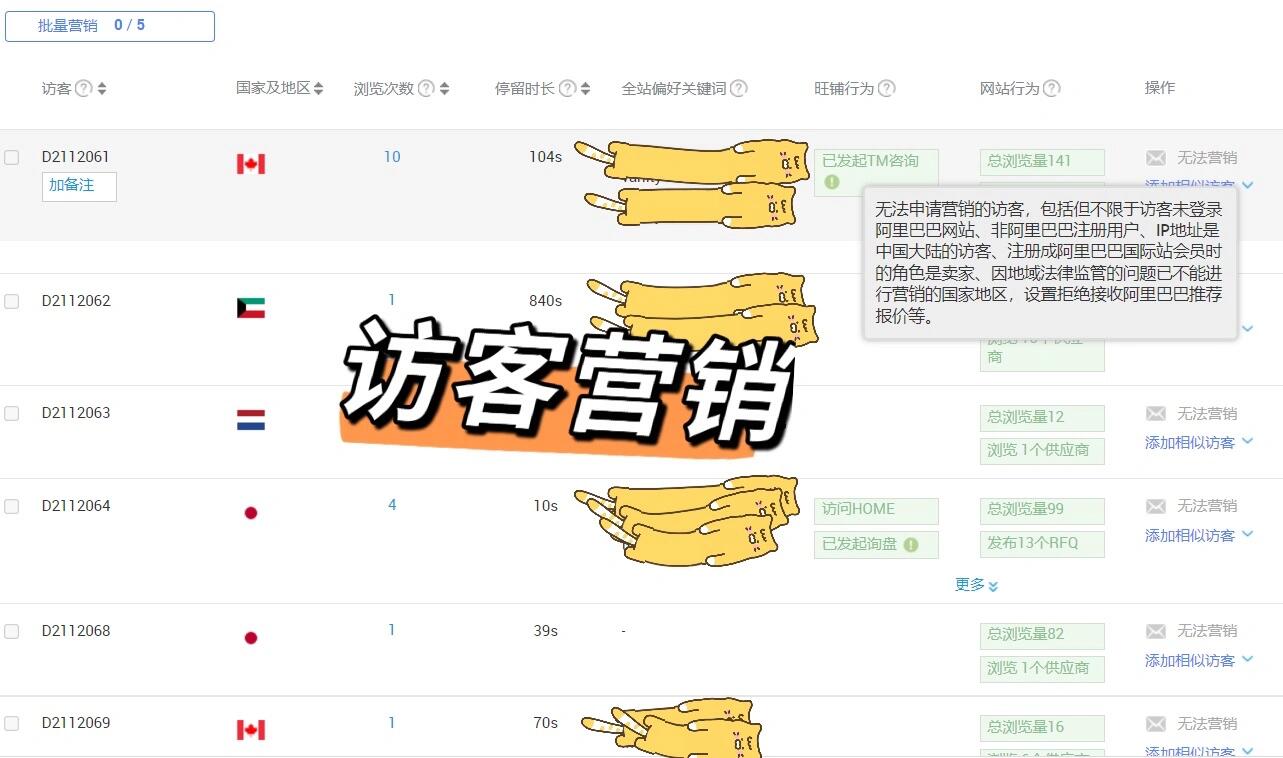The width and height of the screenshot is (1283, 758).
Task: Click the 发布13个RFQ tag
Action: pyautogui.click(x=1042, y=545)
